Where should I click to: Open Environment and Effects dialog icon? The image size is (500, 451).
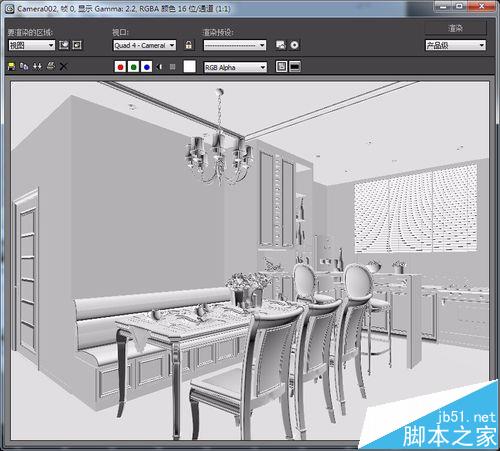pyautogui.click(x=294, y=45)
